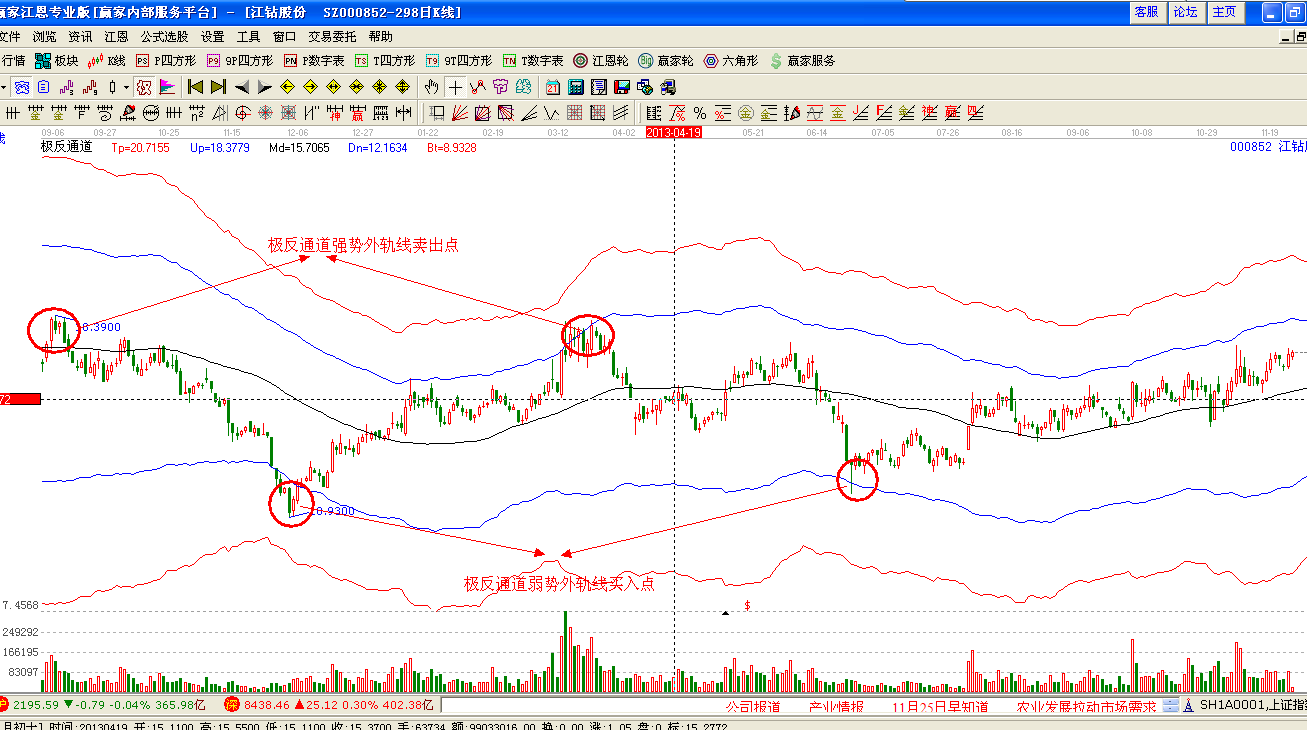Select the hand pan tool
Screen dimensions: 1307x730
(432, 87)
